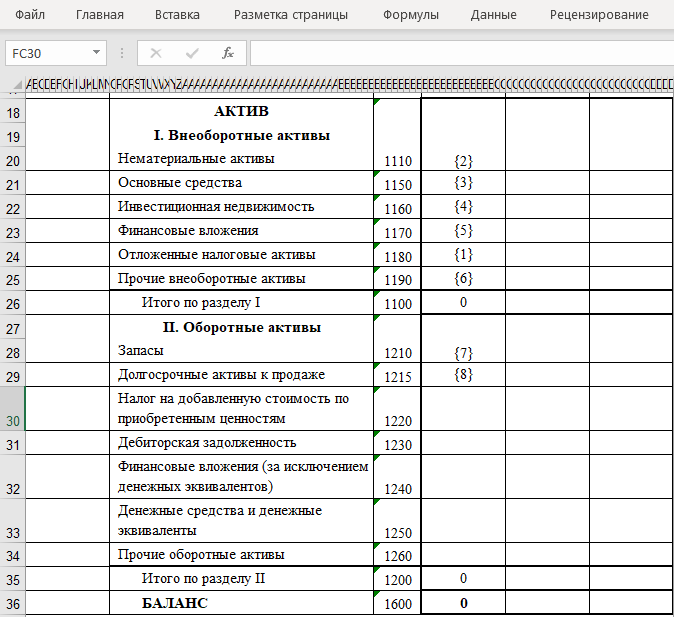674x617 pixels.
Task: Select the cell with code 1600
Action: 397,603
